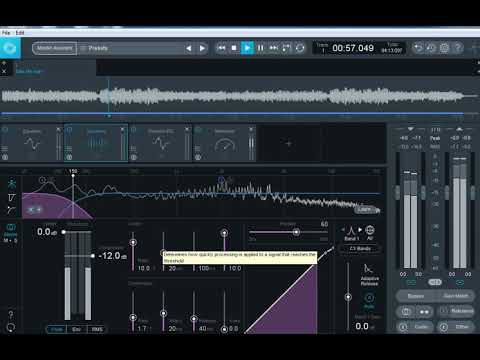Open the Edit menu

(20, 33)
